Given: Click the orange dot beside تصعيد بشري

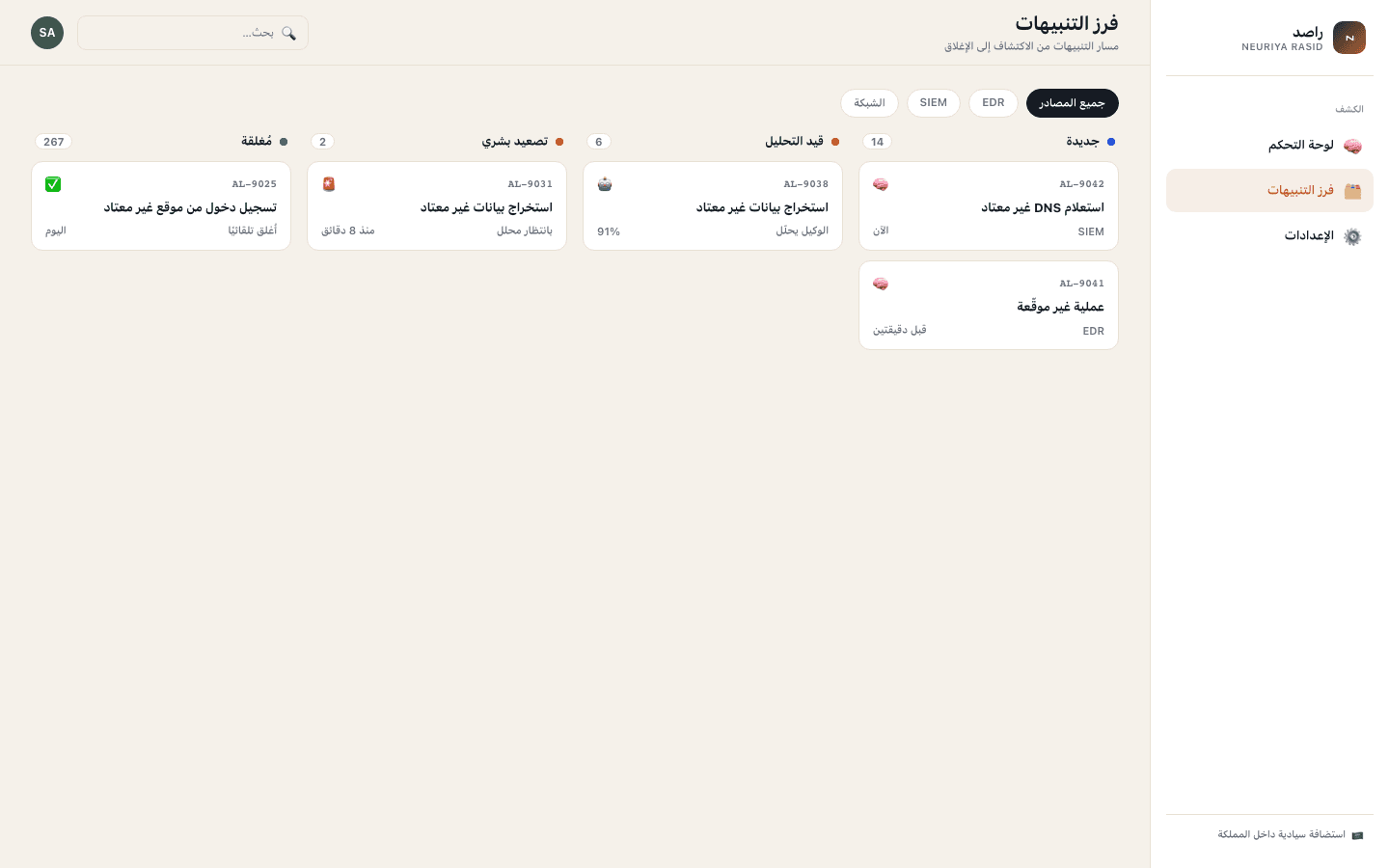Looking at the screenshot, I should [x=559, y=142].
